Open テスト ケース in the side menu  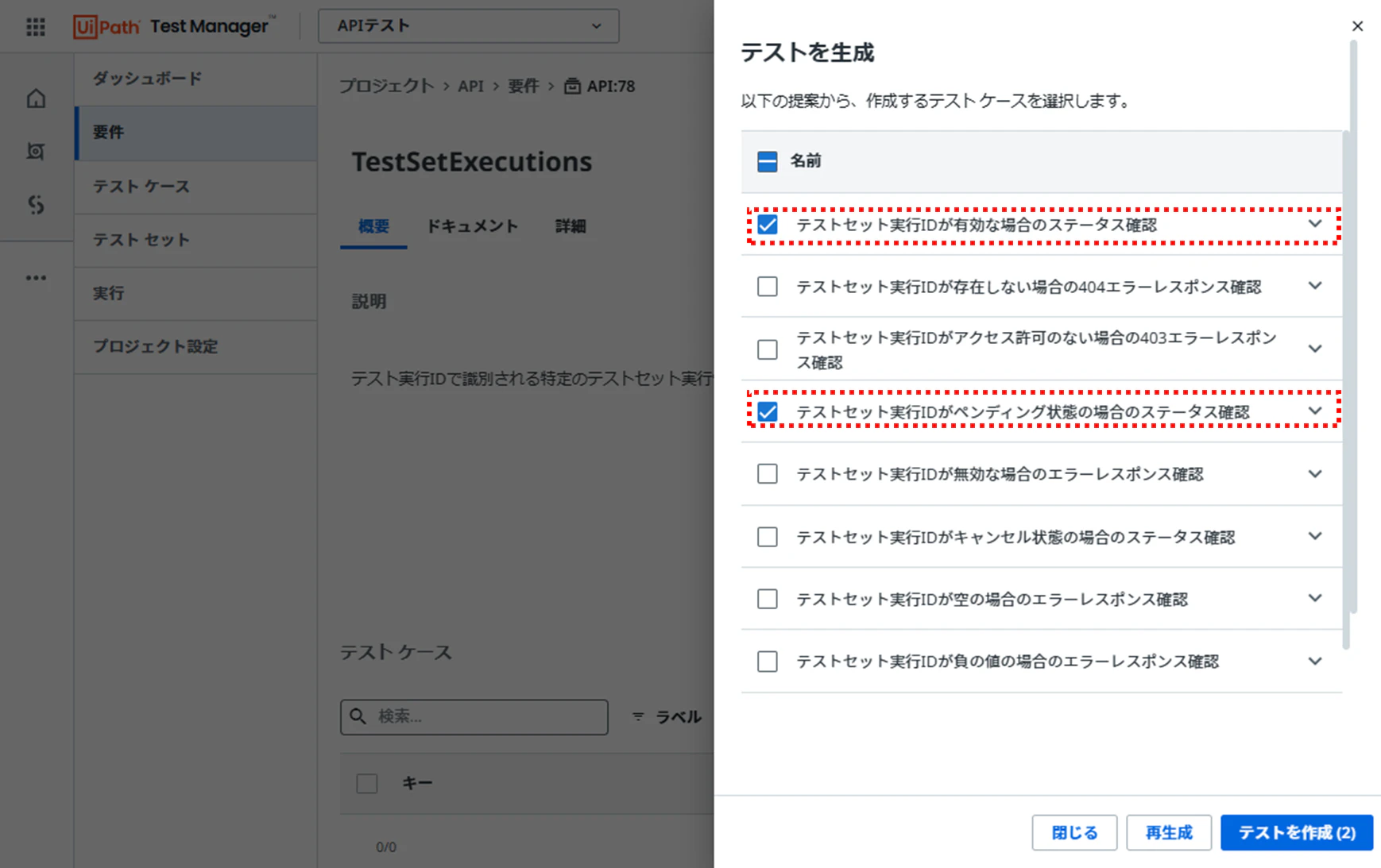coord(195,187)
